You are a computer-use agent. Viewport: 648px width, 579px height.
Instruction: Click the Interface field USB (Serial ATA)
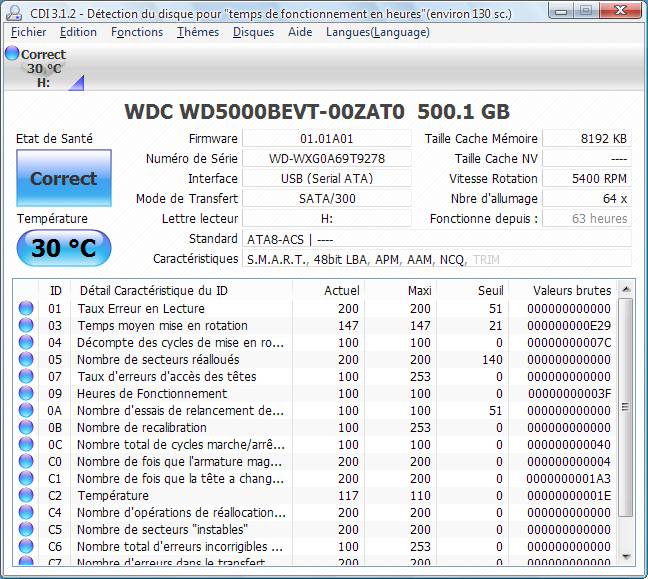(326, 178)
